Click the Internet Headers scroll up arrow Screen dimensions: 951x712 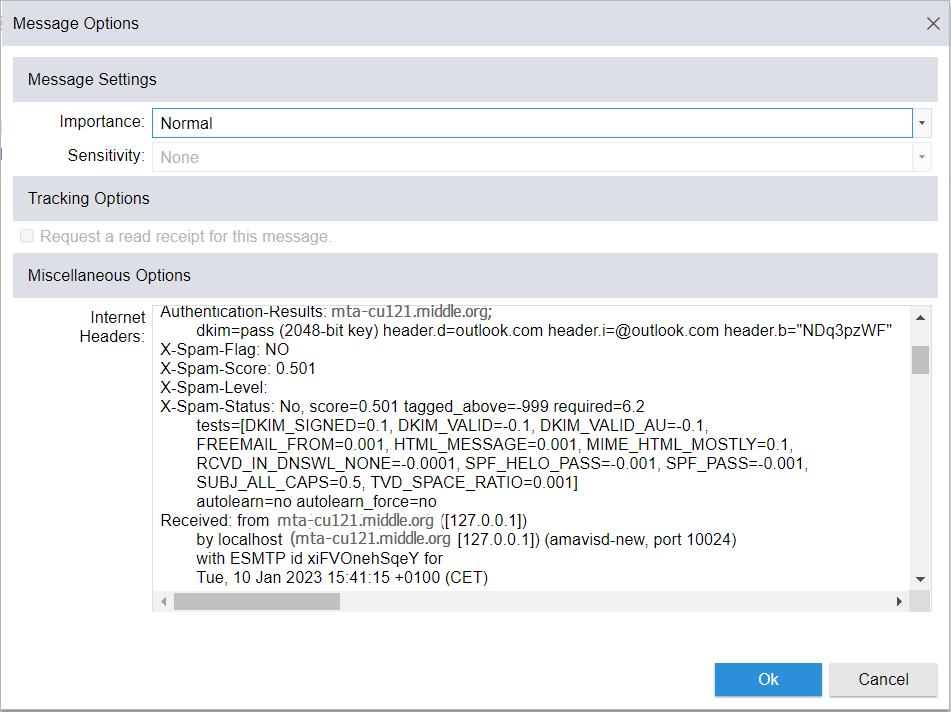click(x=920, y=317)
